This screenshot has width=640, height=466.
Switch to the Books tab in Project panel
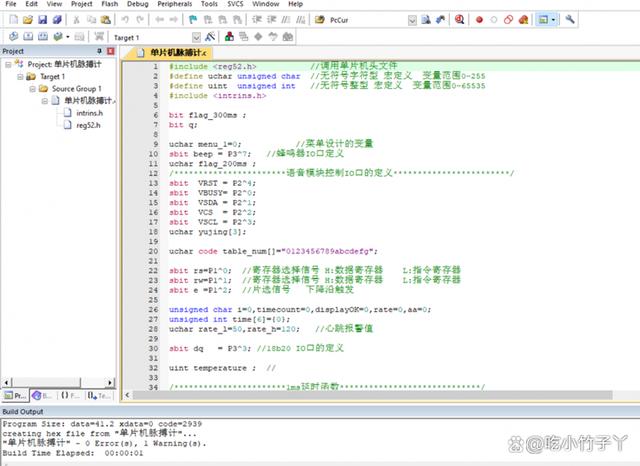(43, 395)
